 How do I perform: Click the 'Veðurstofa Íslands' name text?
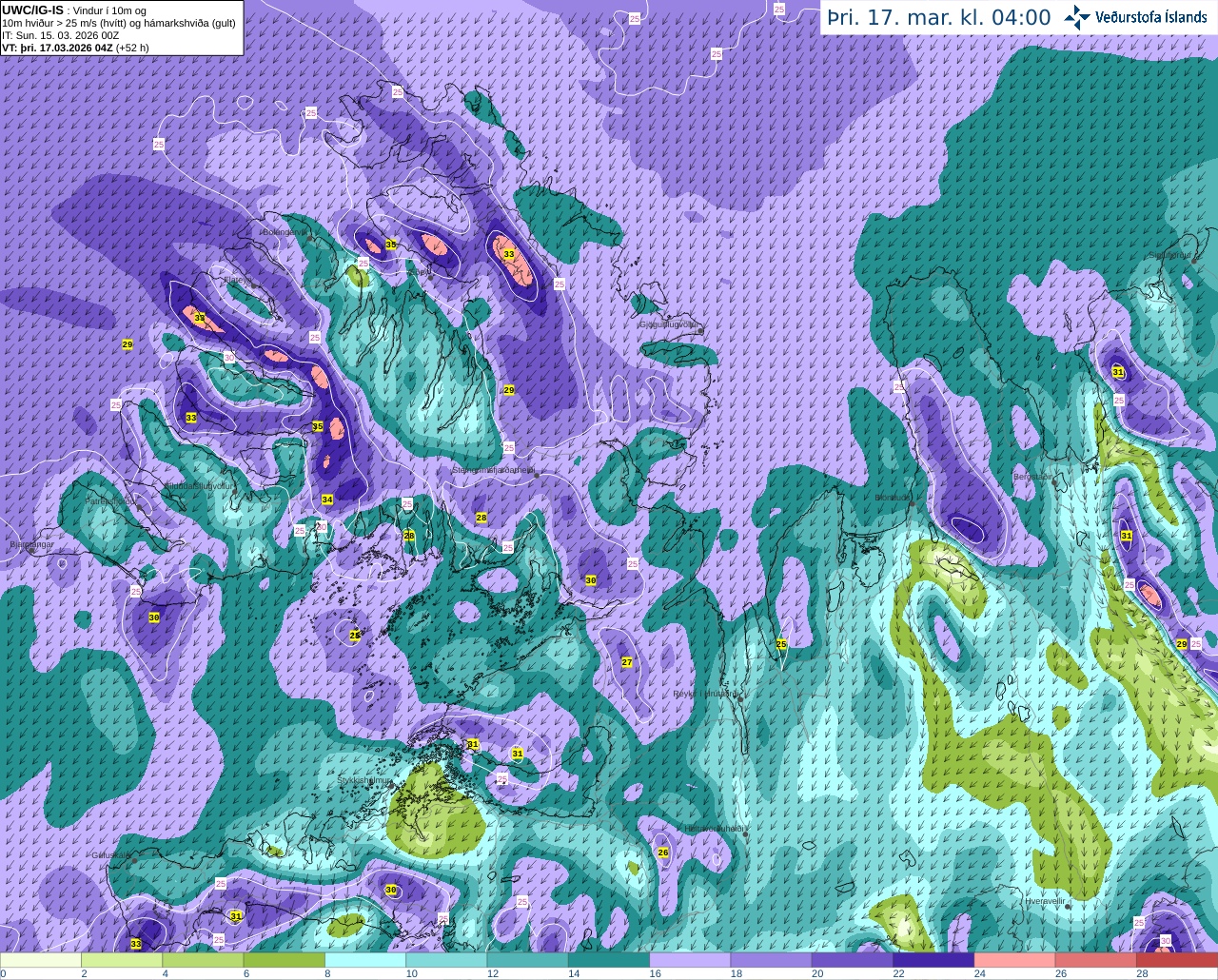1150,17
